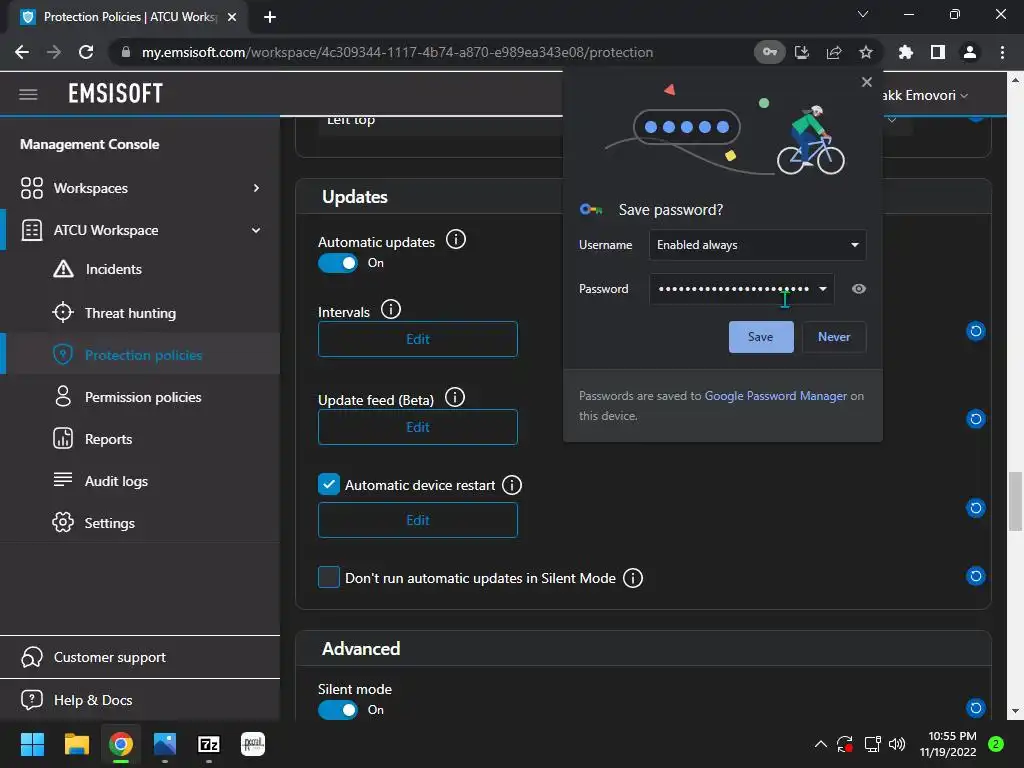Open the Google Password Manager link
1024x768 pixels.
click(x=775, y=396)
